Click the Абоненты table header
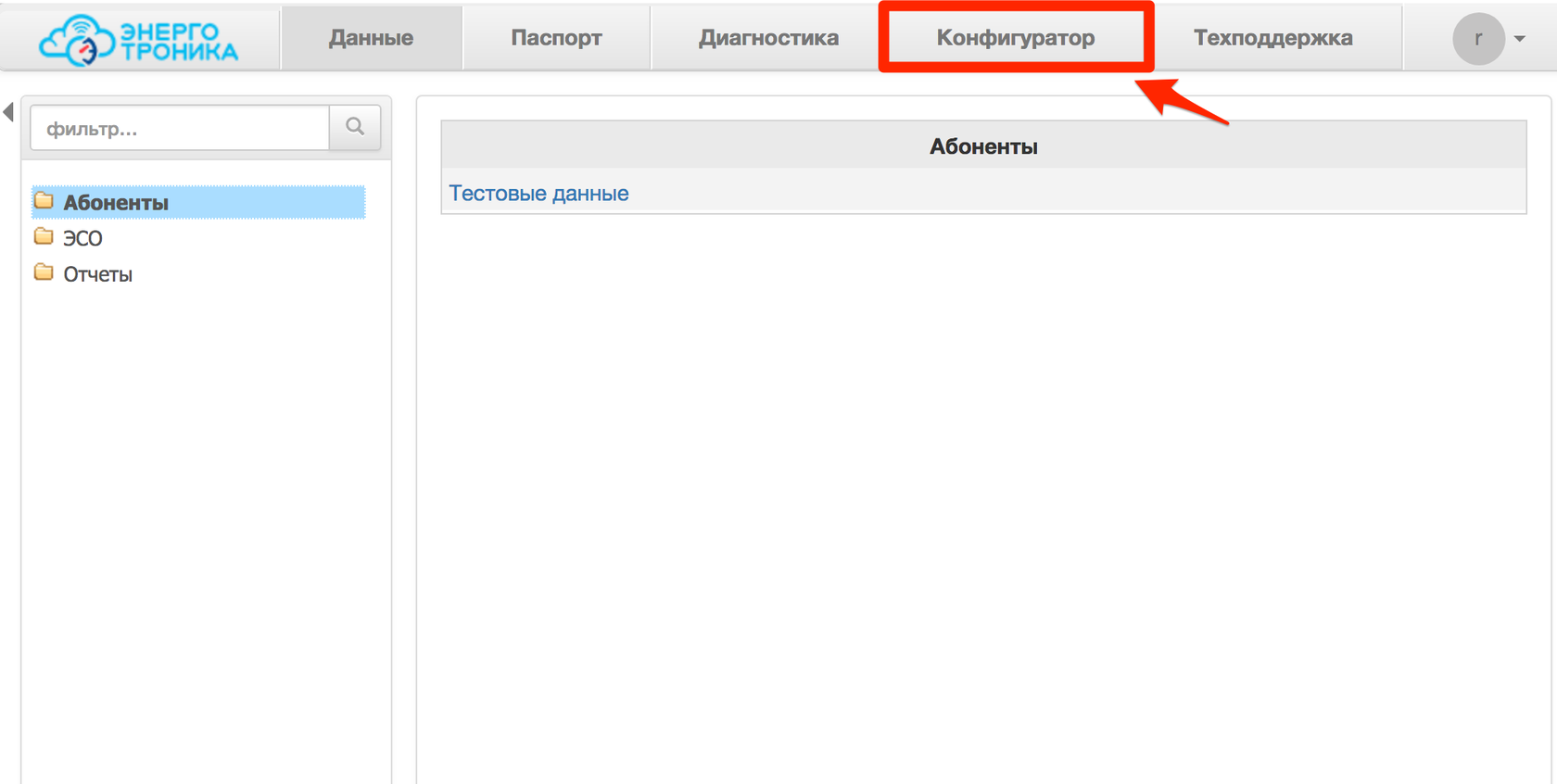The height and width of the screenshot is (784, 1557). click(983, 145)
